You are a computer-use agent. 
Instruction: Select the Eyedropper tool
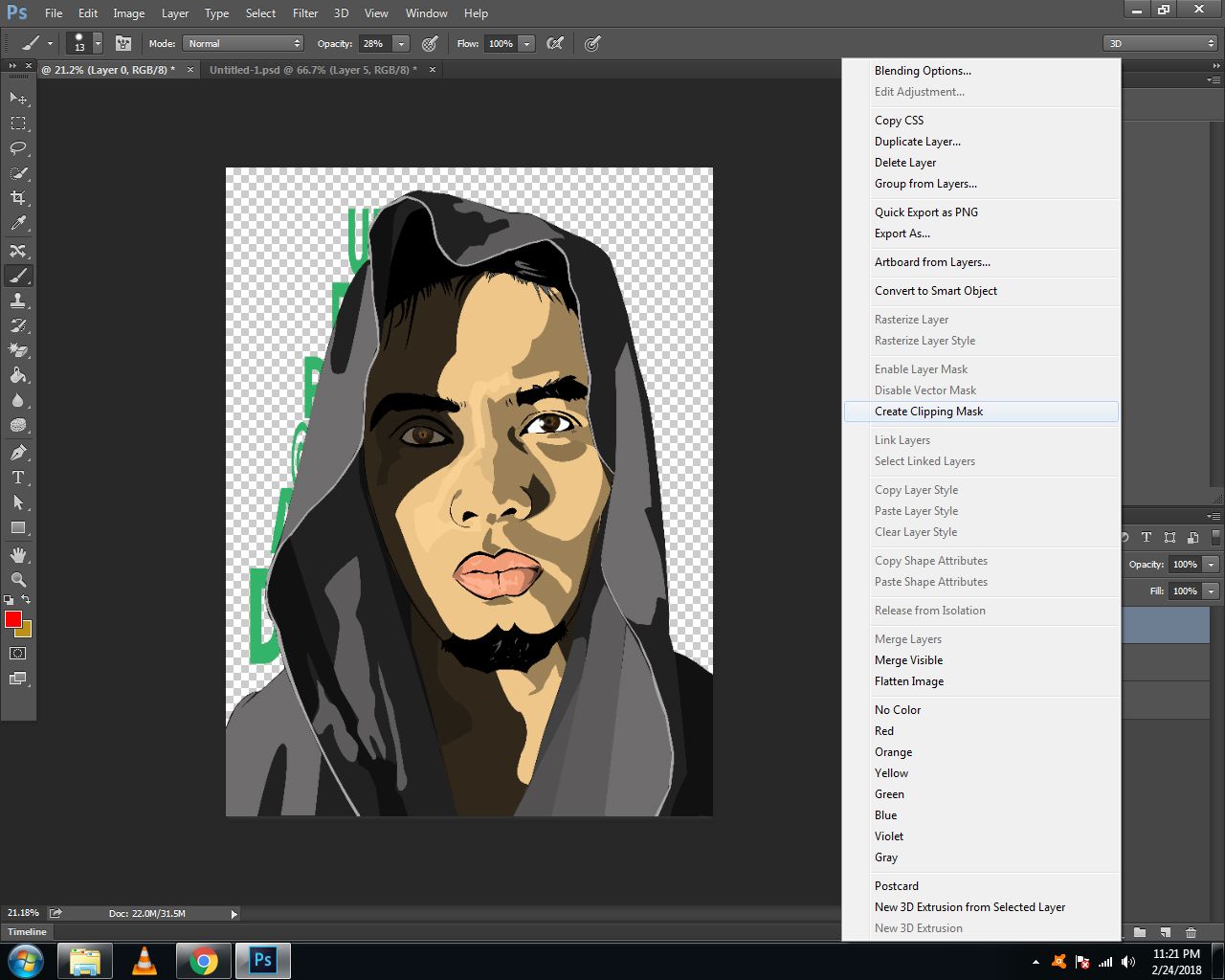click(18, 223)
